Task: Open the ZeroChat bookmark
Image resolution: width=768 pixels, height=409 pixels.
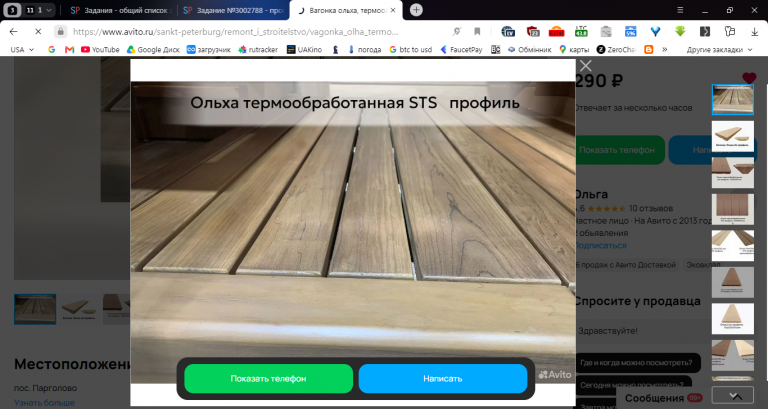Action: [x=616, y=49]
